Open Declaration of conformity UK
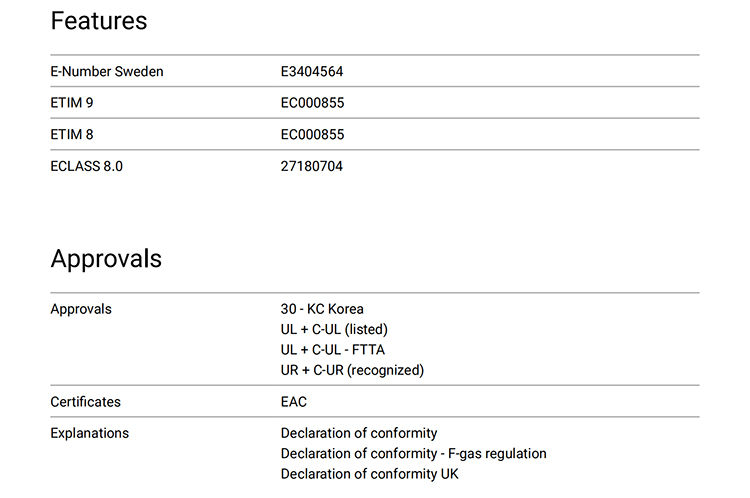 (369, 474)
